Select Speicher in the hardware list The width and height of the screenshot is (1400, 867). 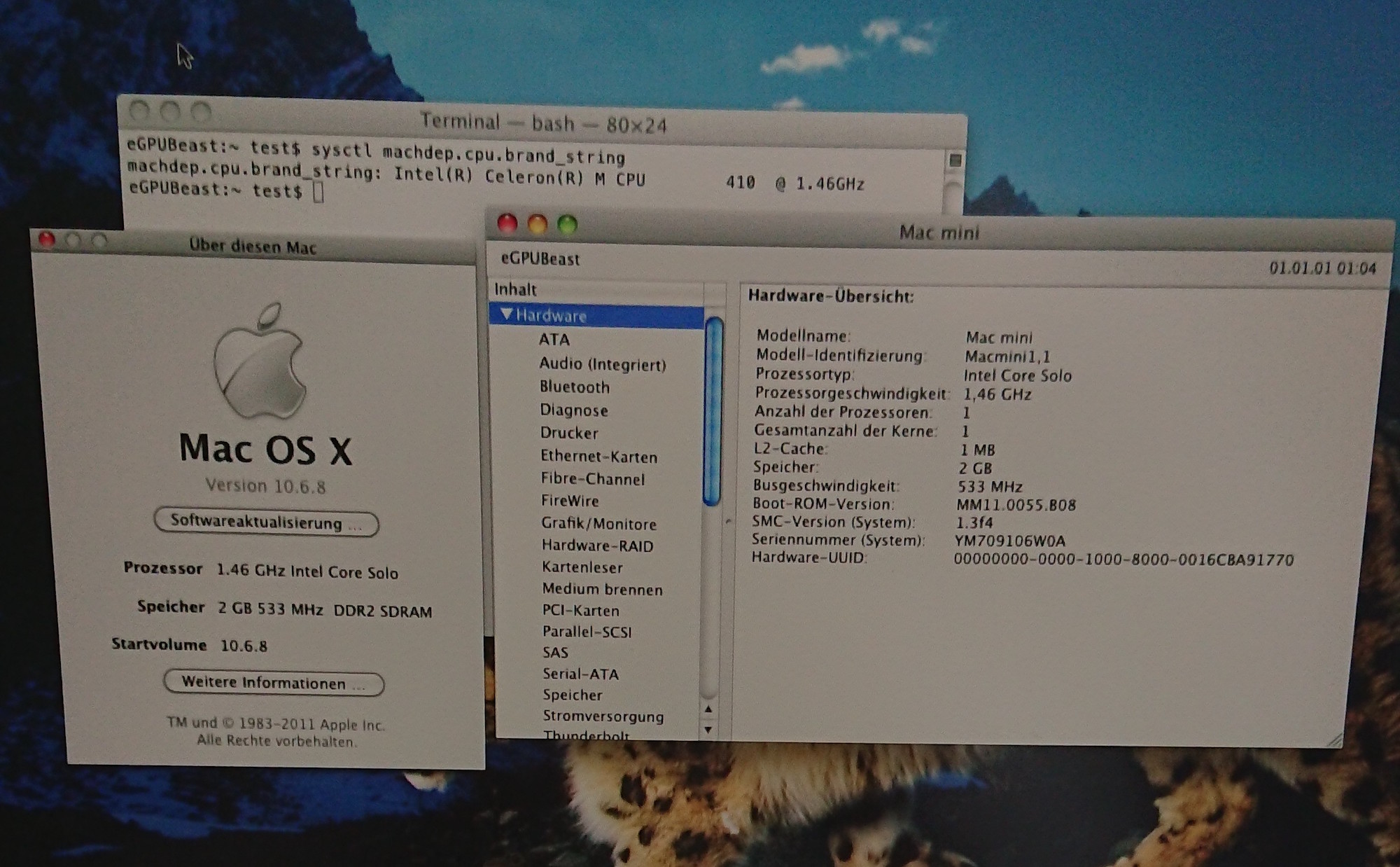tap(572, 695)
